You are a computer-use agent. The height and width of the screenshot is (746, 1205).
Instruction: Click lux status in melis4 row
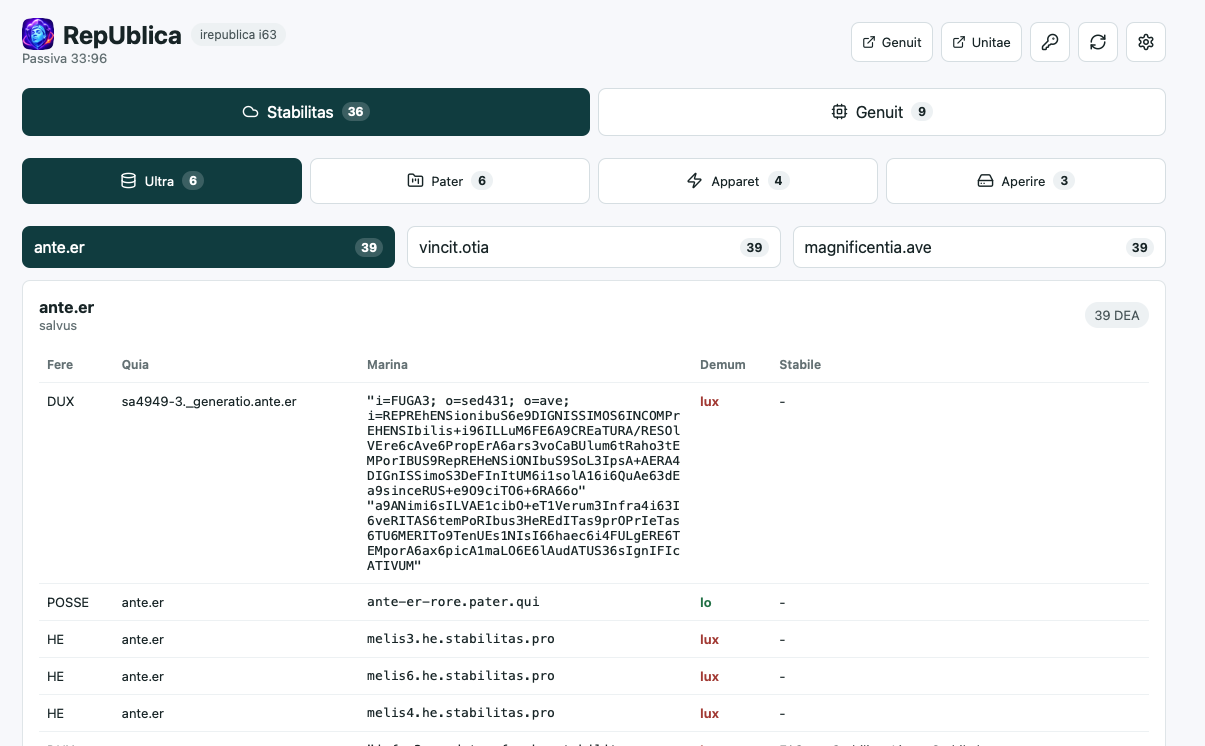(x=709, y=713)
